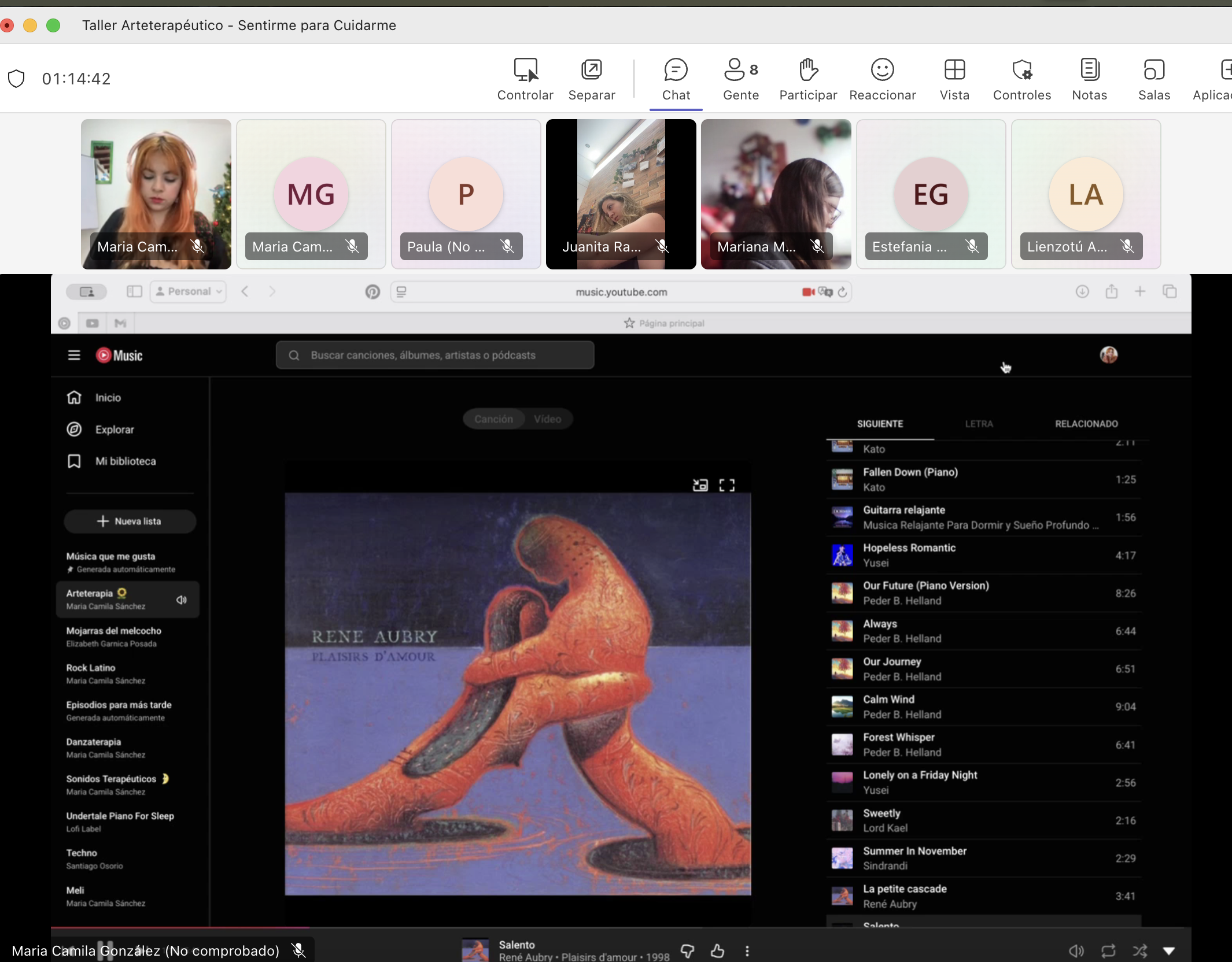Switch the player to Vídeo mode
The height and width of the screenshot is (962, 1232).
pyautogui.click(x=547, y=419)
